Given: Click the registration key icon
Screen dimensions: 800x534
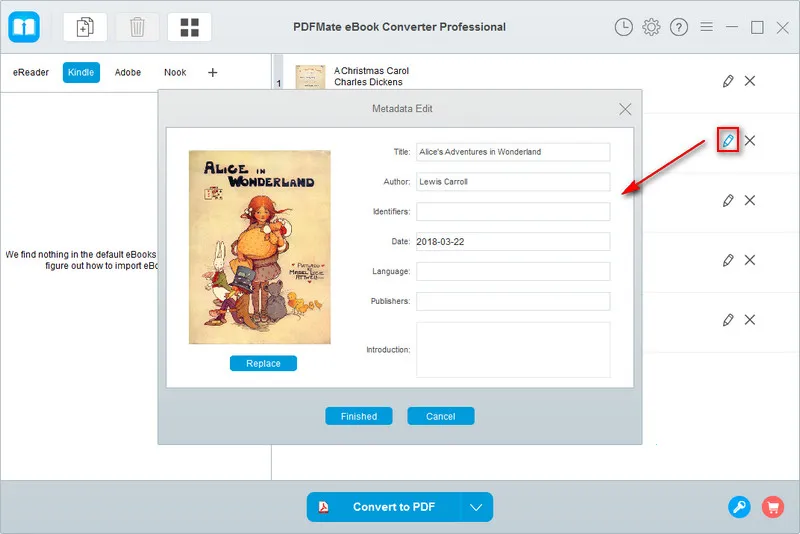Looking at the screenshot, I should coord(739,507).
